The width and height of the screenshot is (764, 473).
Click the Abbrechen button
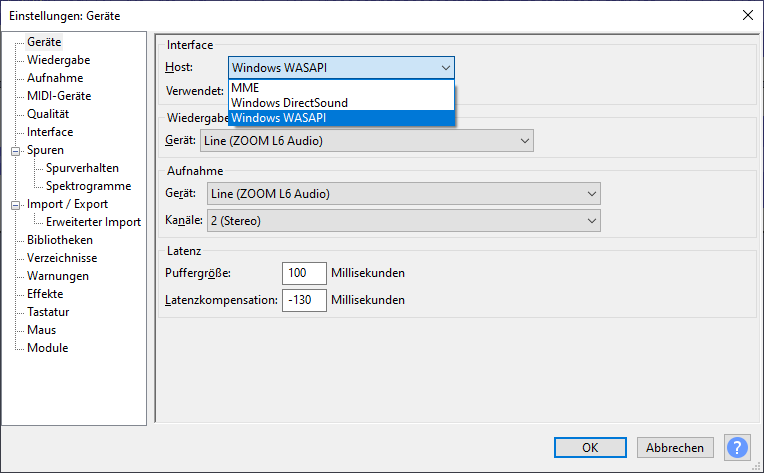[x=675, y=447]
